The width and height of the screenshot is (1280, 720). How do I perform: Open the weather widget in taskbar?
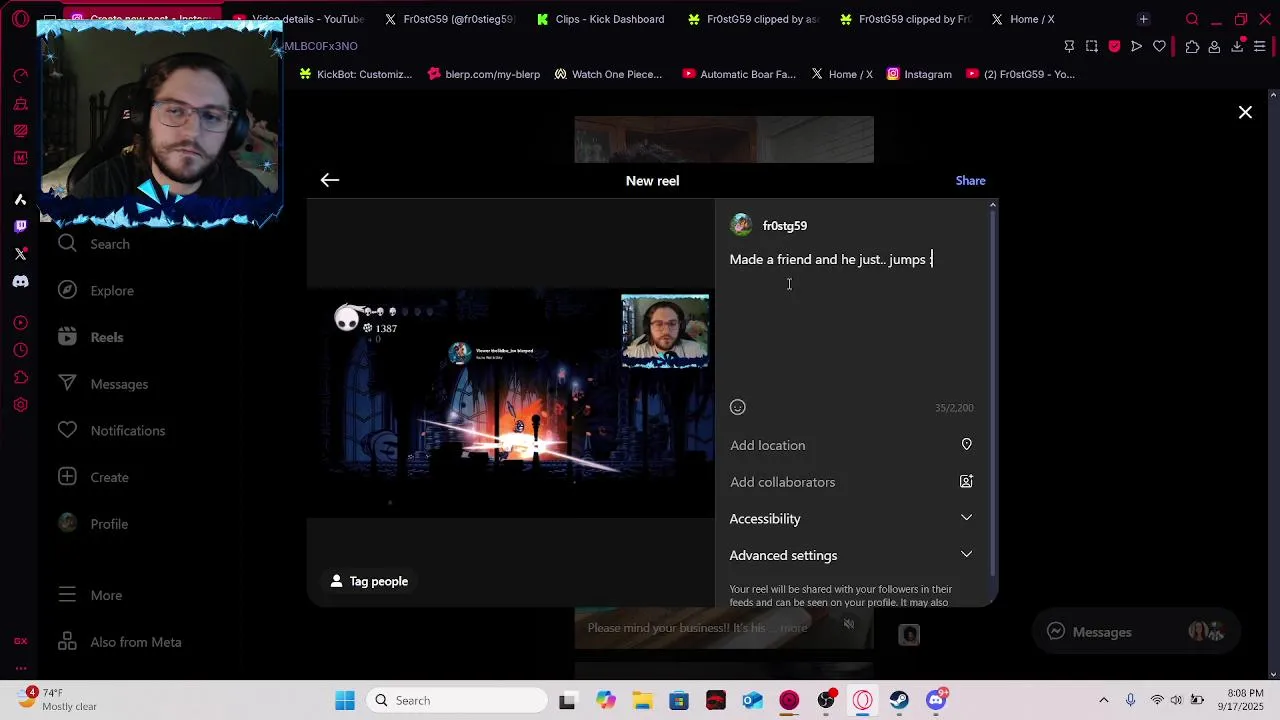pyautogui.click(x=57, y=700)
